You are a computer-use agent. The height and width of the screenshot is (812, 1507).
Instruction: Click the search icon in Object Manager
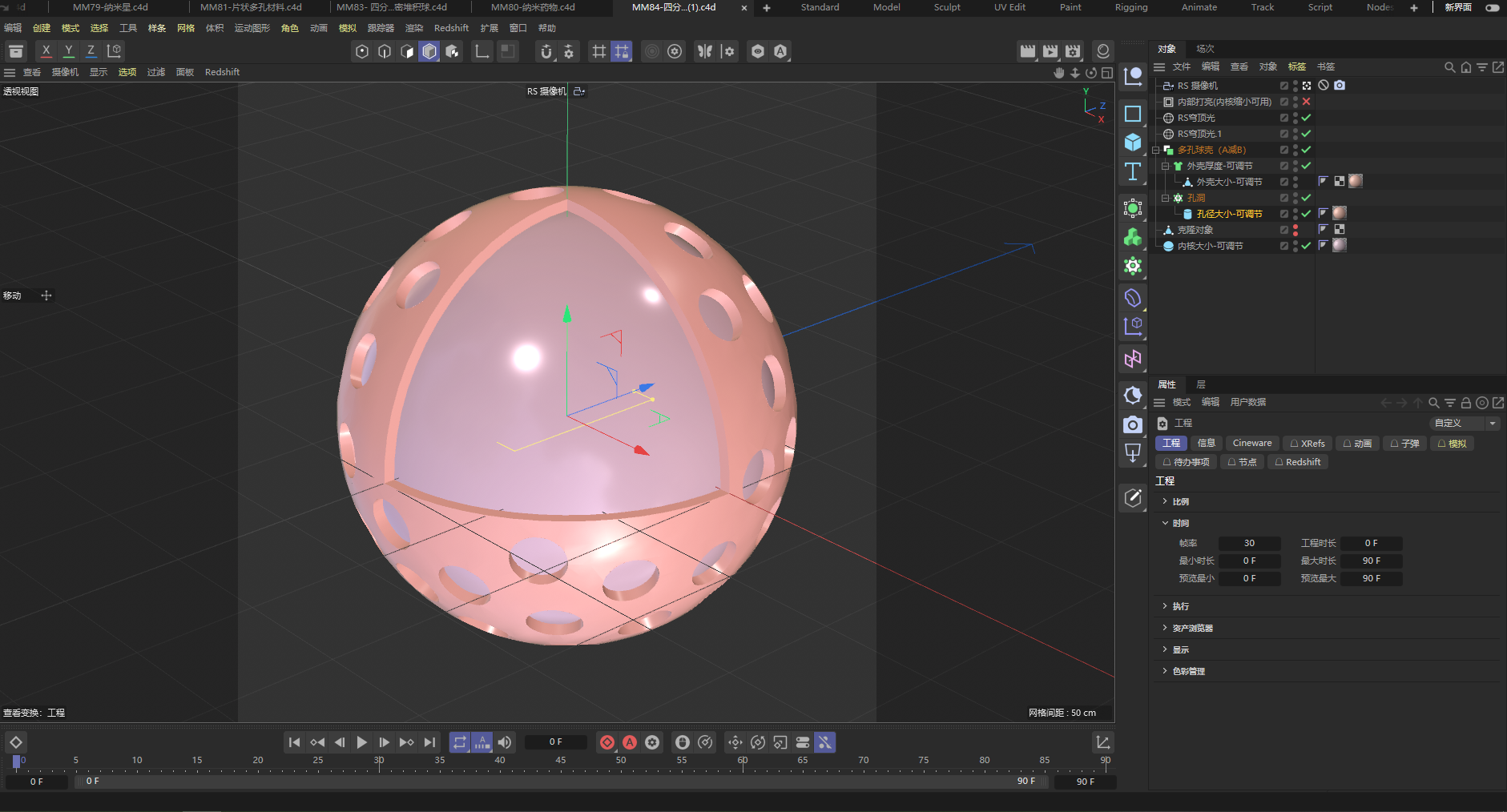pos(1449,67)
